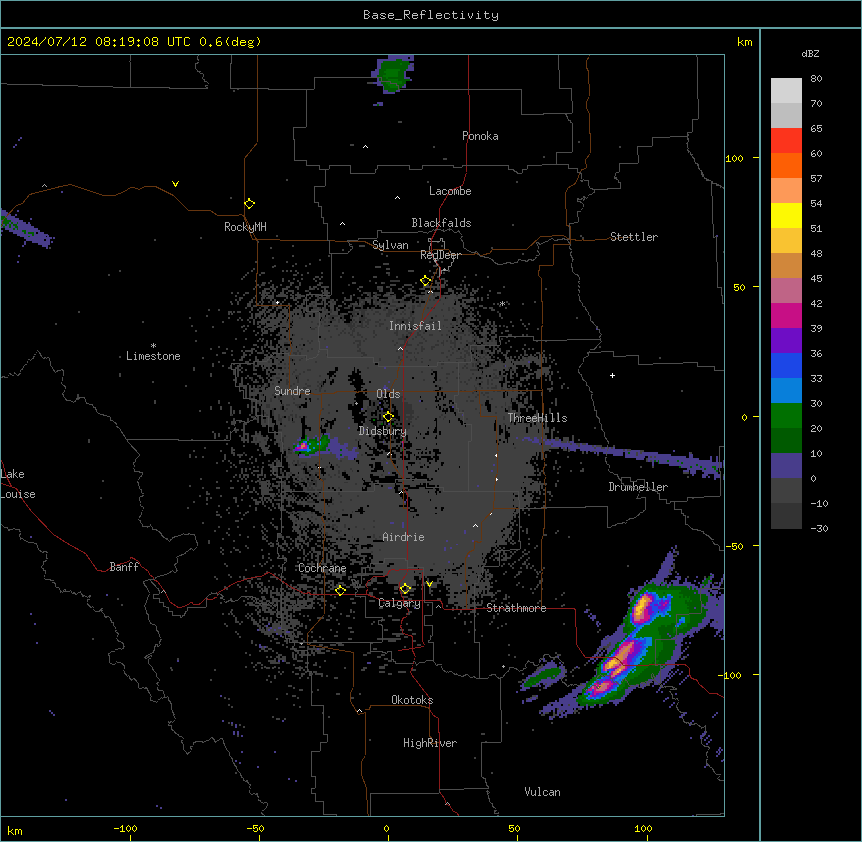Click the yellow V marker northeast of Calgary
Viewport: 862px width, 842px height.
429,584
